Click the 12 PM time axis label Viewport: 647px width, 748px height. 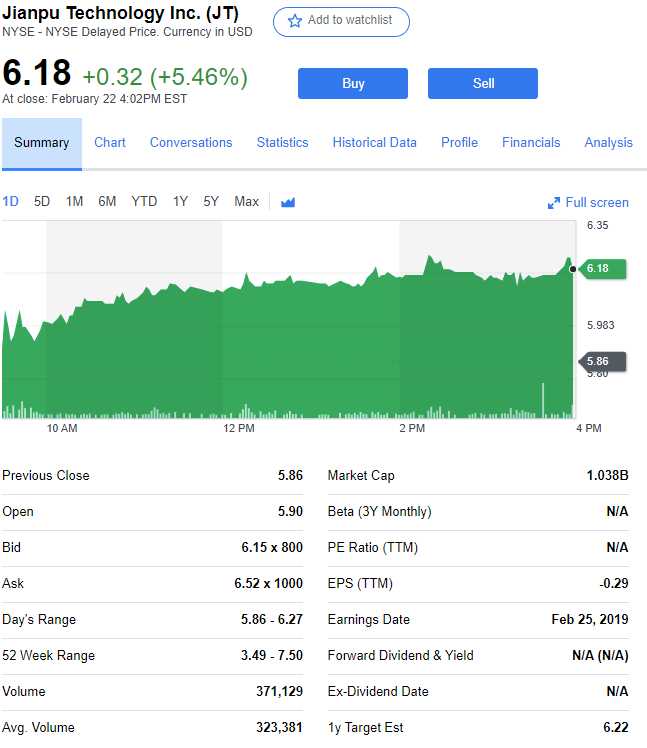pos(239,428)
